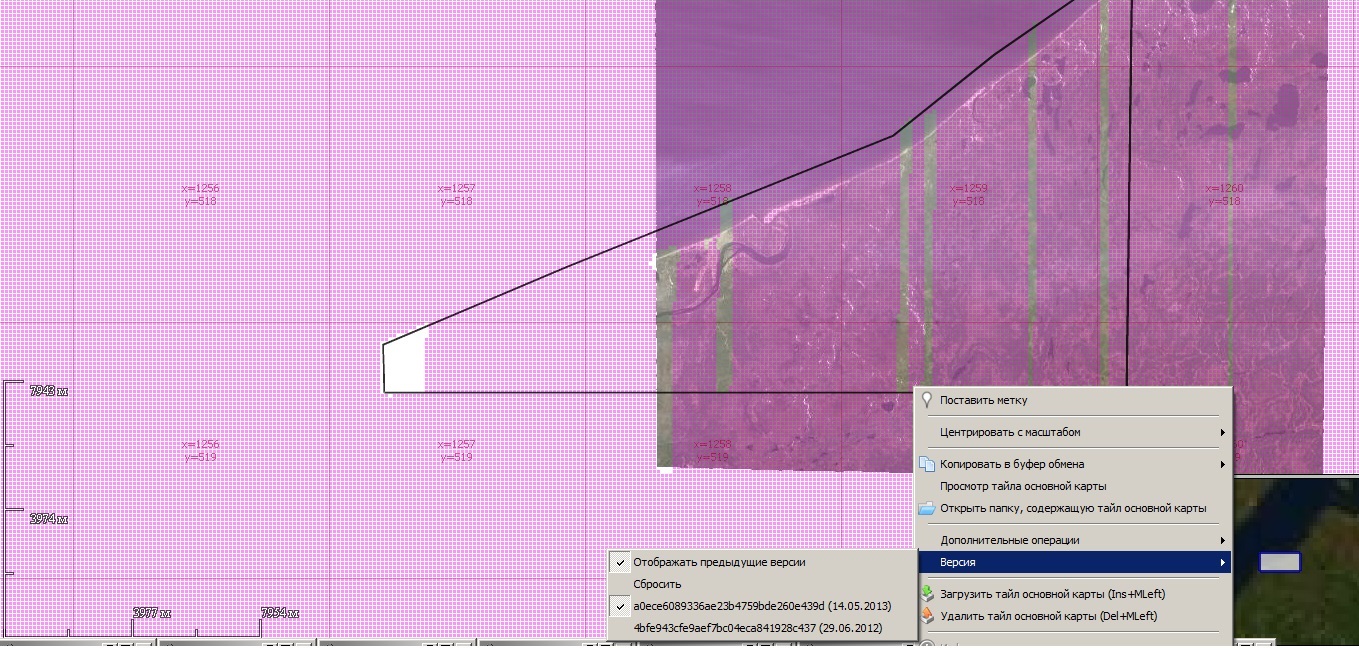The image size is (1359, 648).
Task: Open the Версия submenu arrow
Action: coord(1222,562)
